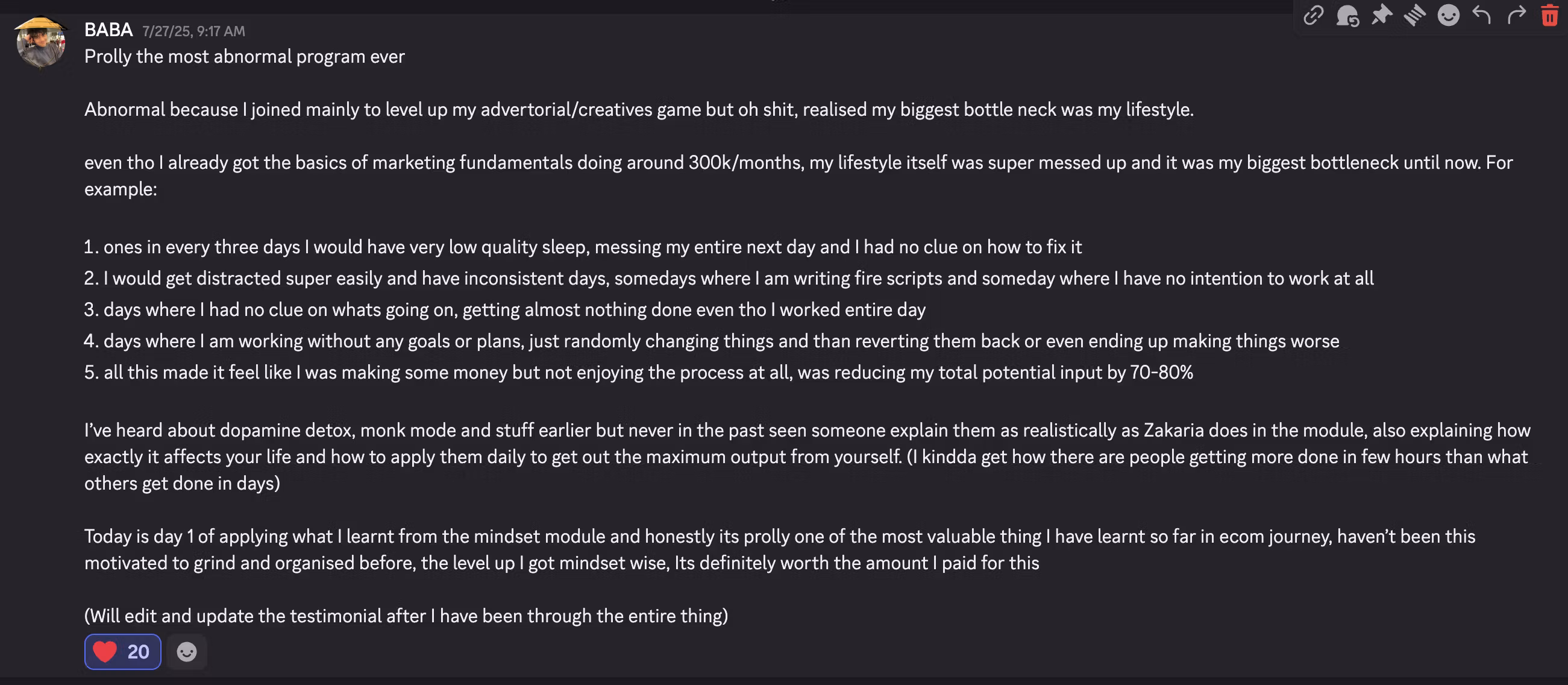The image size is (1568, 685).
Task: Open BABA's profile picture avatar
Action: pos(41,43)
